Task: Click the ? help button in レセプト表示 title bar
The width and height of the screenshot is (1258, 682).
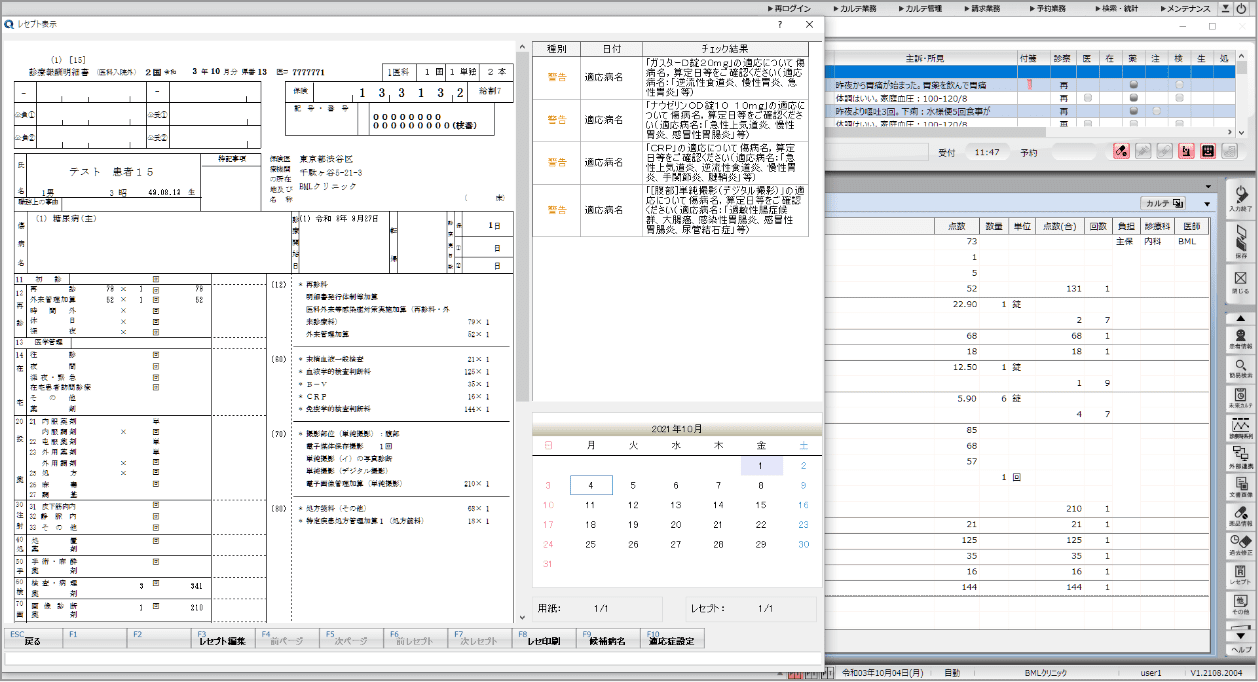Action: point(780,25)
